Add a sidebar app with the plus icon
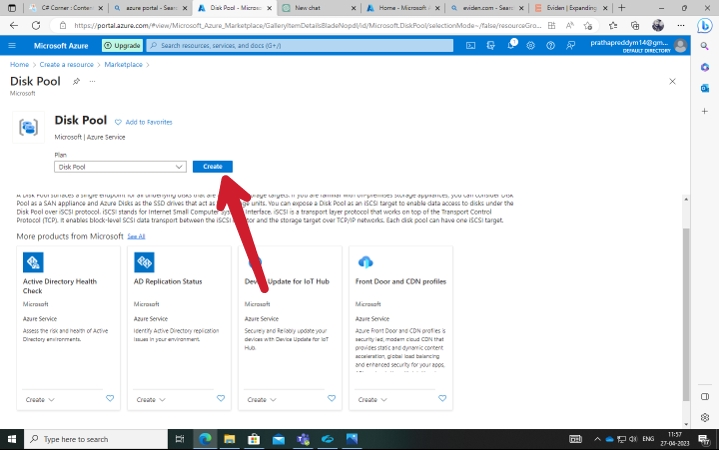719x450 pixels. click(x=705, y=111)
